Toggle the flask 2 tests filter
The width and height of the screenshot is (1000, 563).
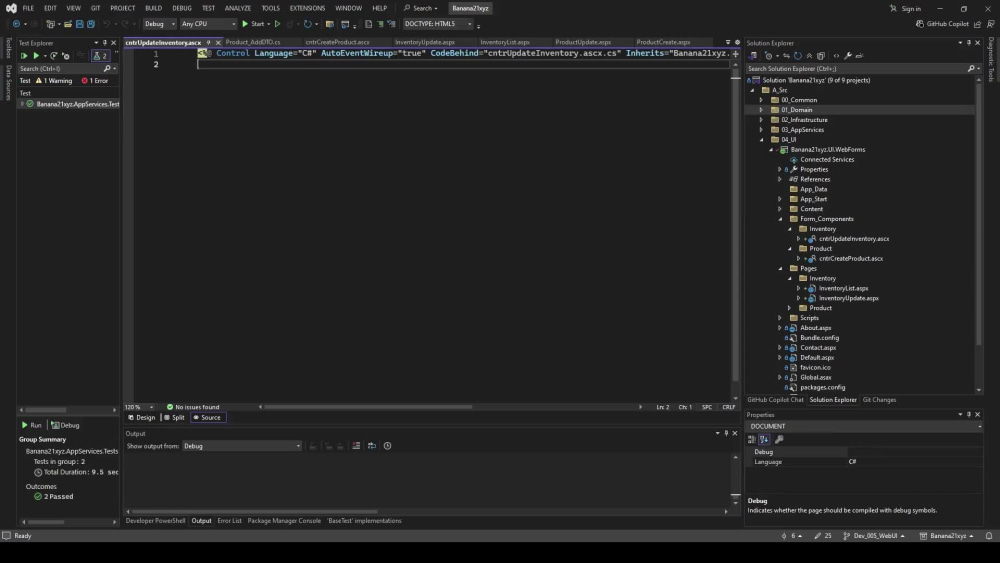100,55
